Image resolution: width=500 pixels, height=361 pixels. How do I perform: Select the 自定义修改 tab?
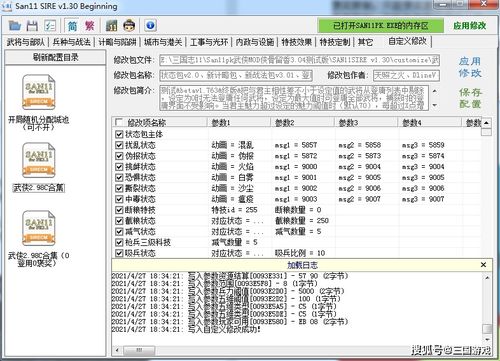tap(407, 41)
